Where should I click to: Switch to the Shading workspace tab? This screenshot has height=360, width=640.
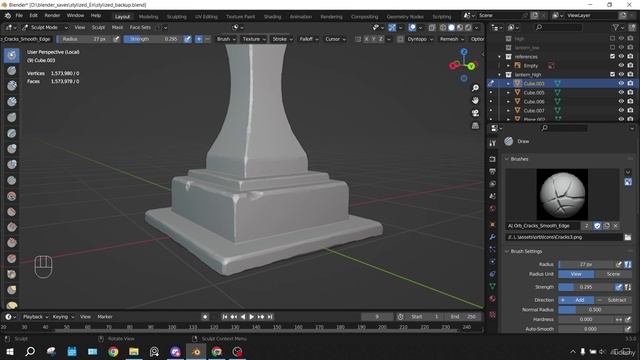pos(272,17)
